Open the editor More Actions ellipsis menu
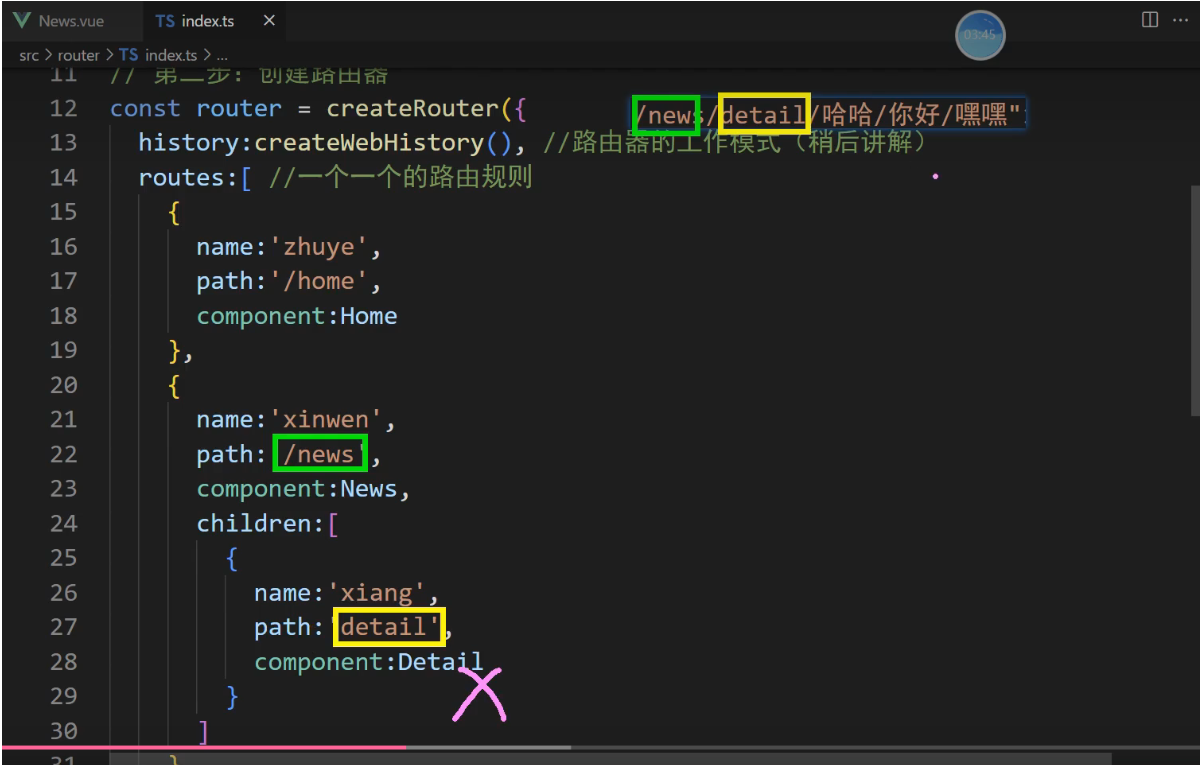1201x765 pixels. pos(1182,20)
